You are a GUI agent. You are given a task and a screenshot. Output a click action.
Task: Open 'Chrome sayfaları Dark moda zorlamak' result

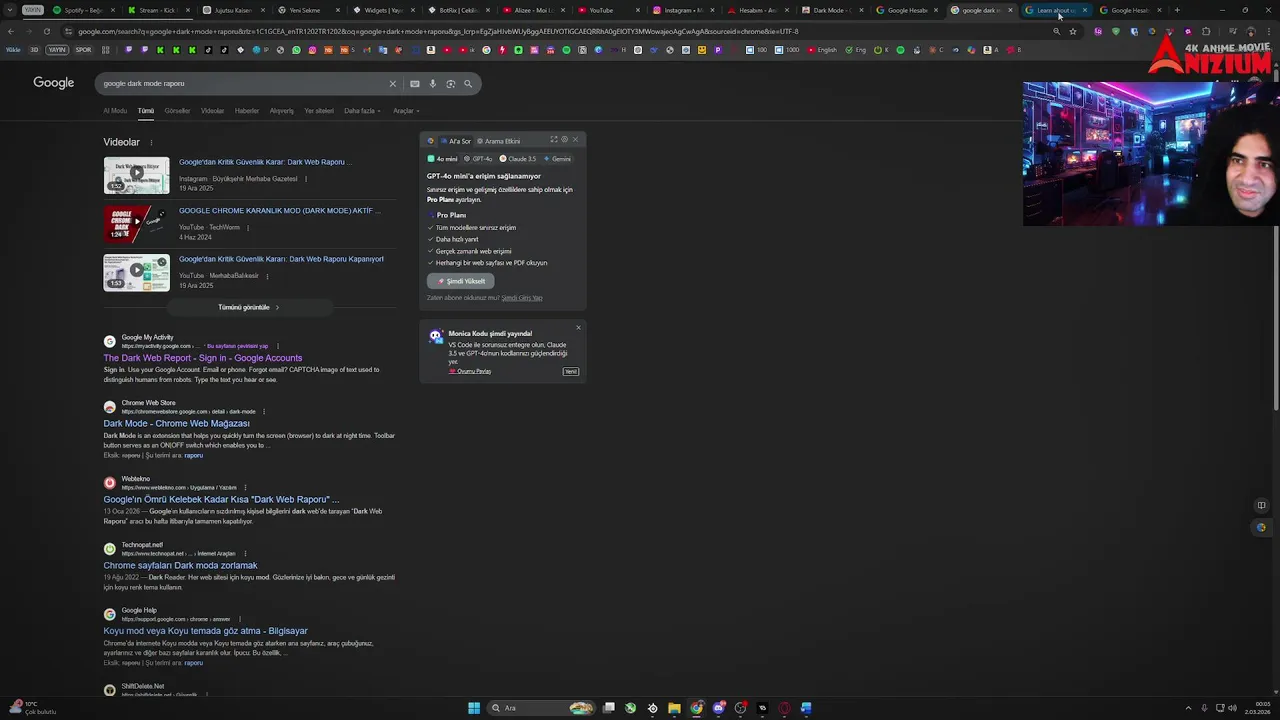pyautogui.click(x=181, y=566)
